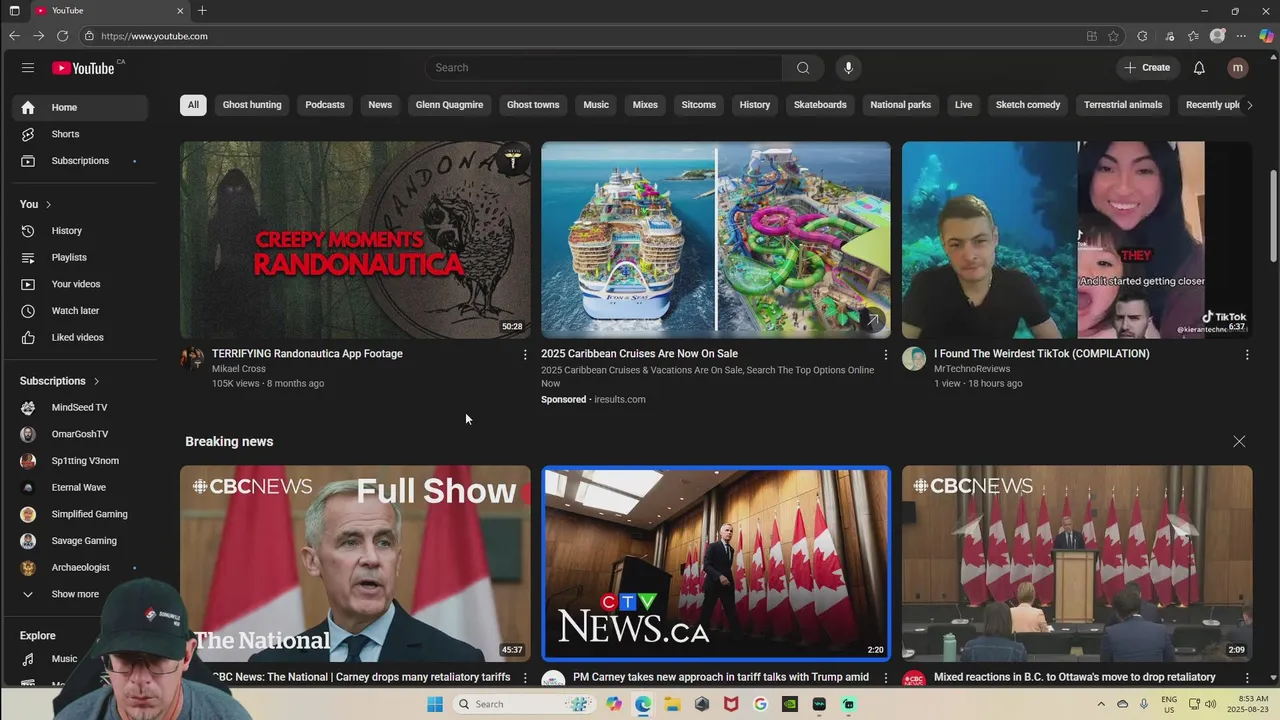The height and width of the screenshot is (720, 1280).
Task: Click the taskbar search box
Action: (522, 704)
